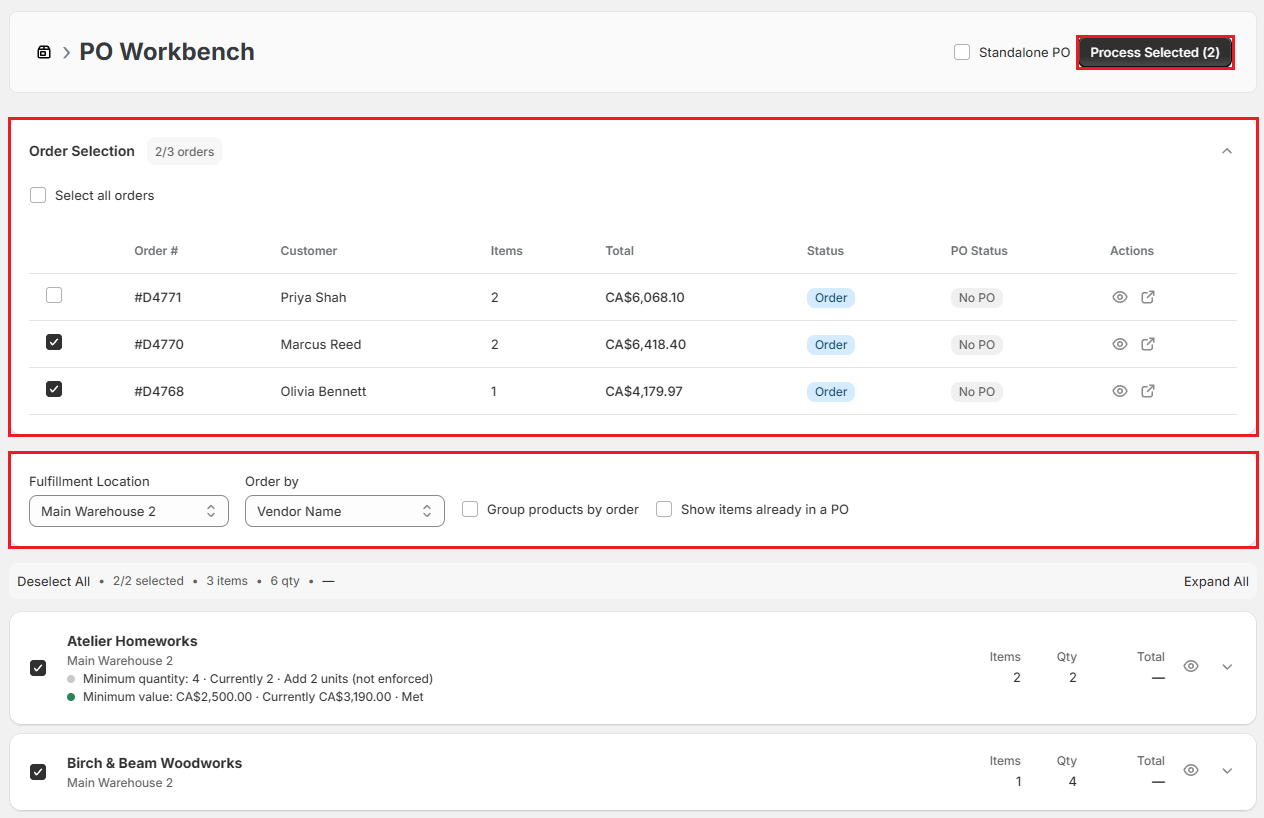Click the Total column header in orders table

tap(620, 251)
